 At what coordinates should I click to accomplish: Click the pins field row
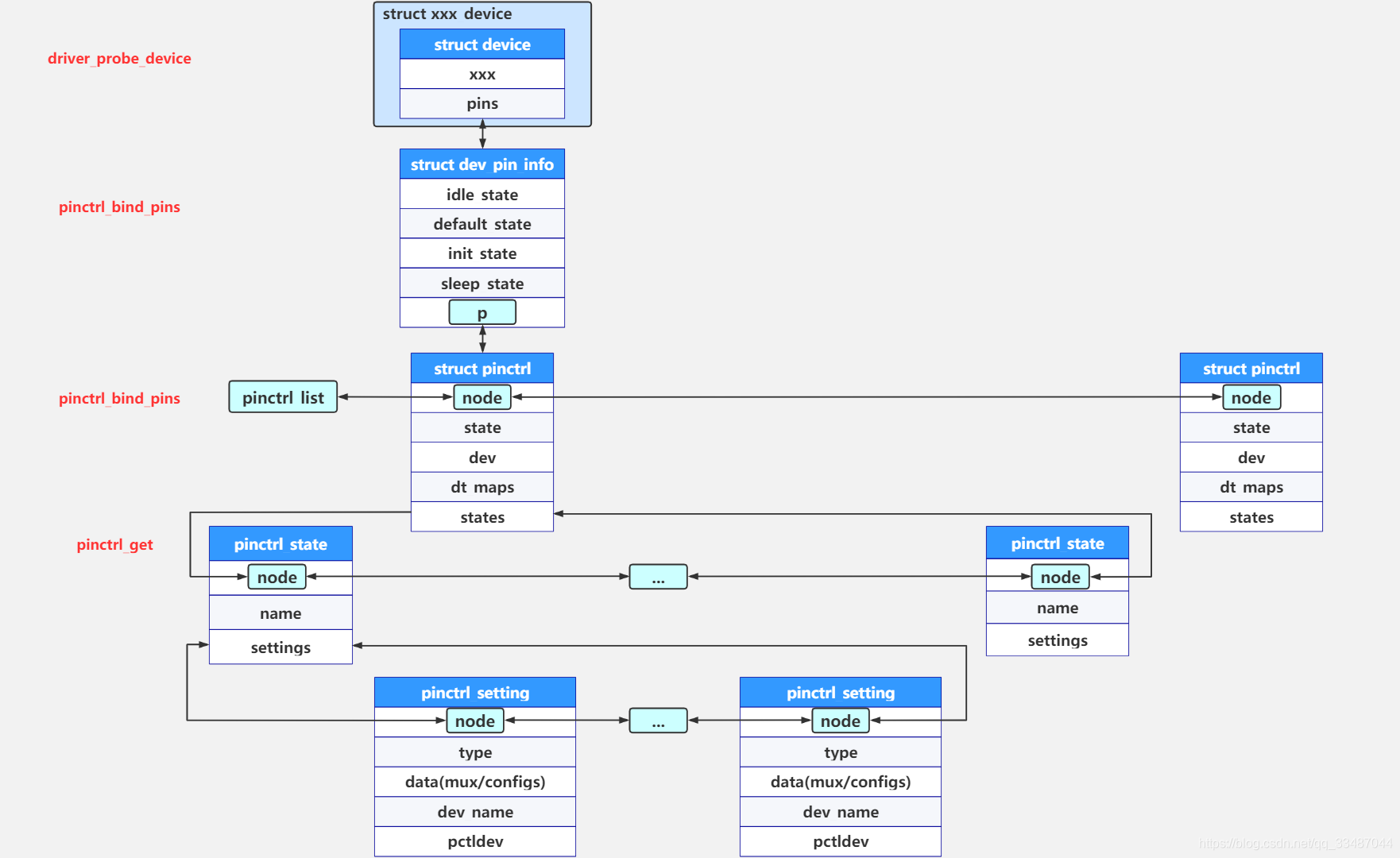coord(481,104)
